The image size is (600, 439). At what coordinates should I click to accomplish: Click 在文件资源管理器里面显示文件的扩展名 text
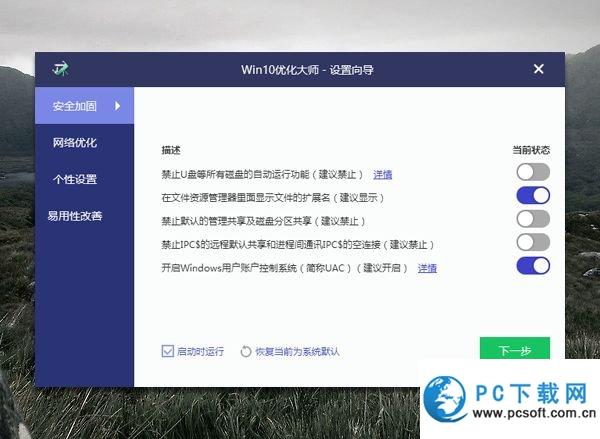273,198
